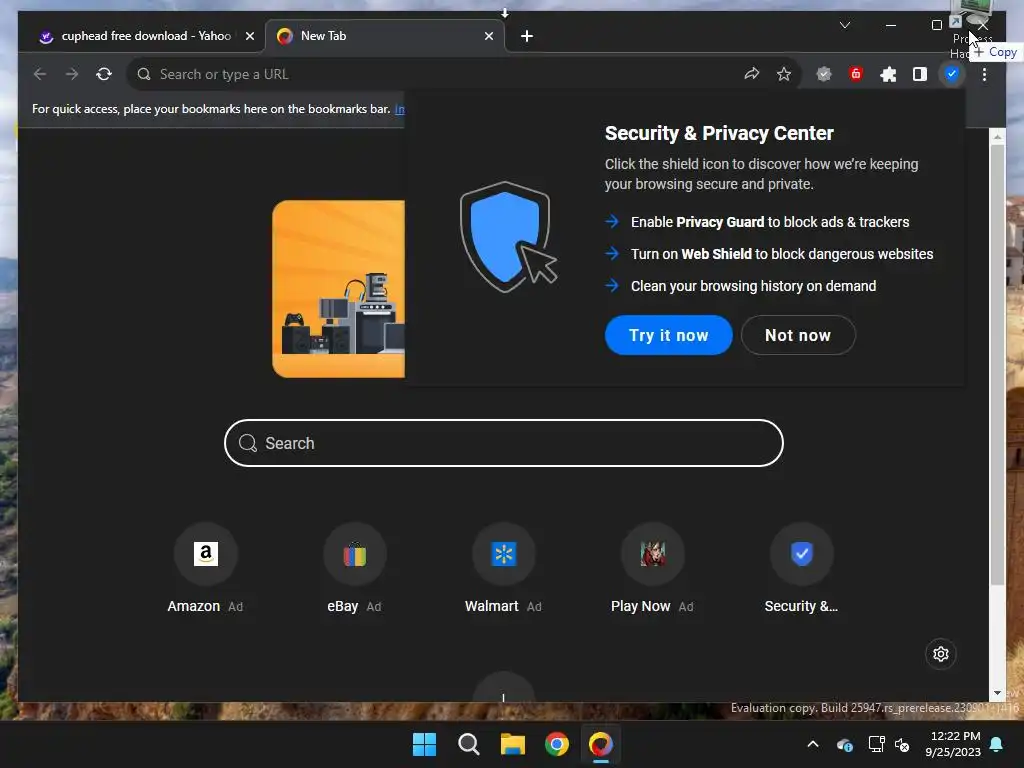Open the Windows Start menu
The width and height of the screenshot is (1024, 768).
point(424,744)
